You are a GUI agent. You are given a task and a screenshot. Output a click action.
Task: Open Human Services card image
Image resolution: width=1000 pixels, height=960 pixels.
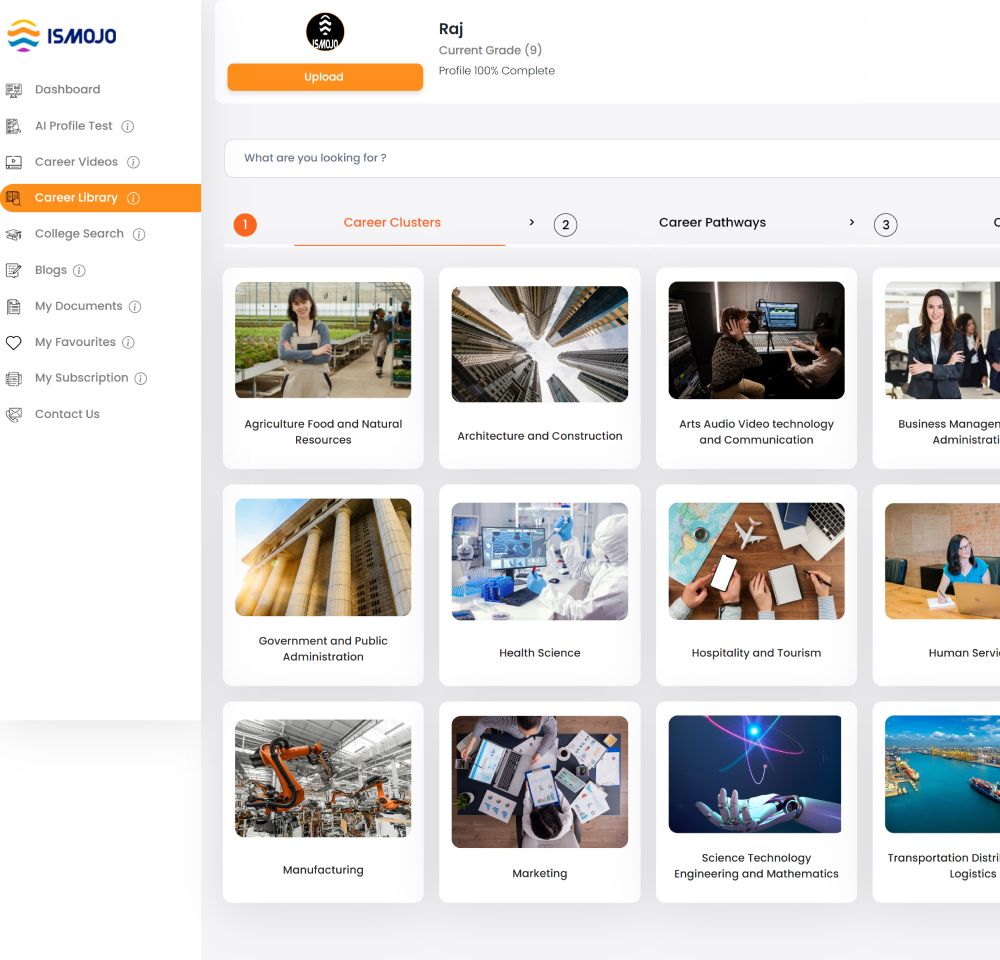[943, 561]
